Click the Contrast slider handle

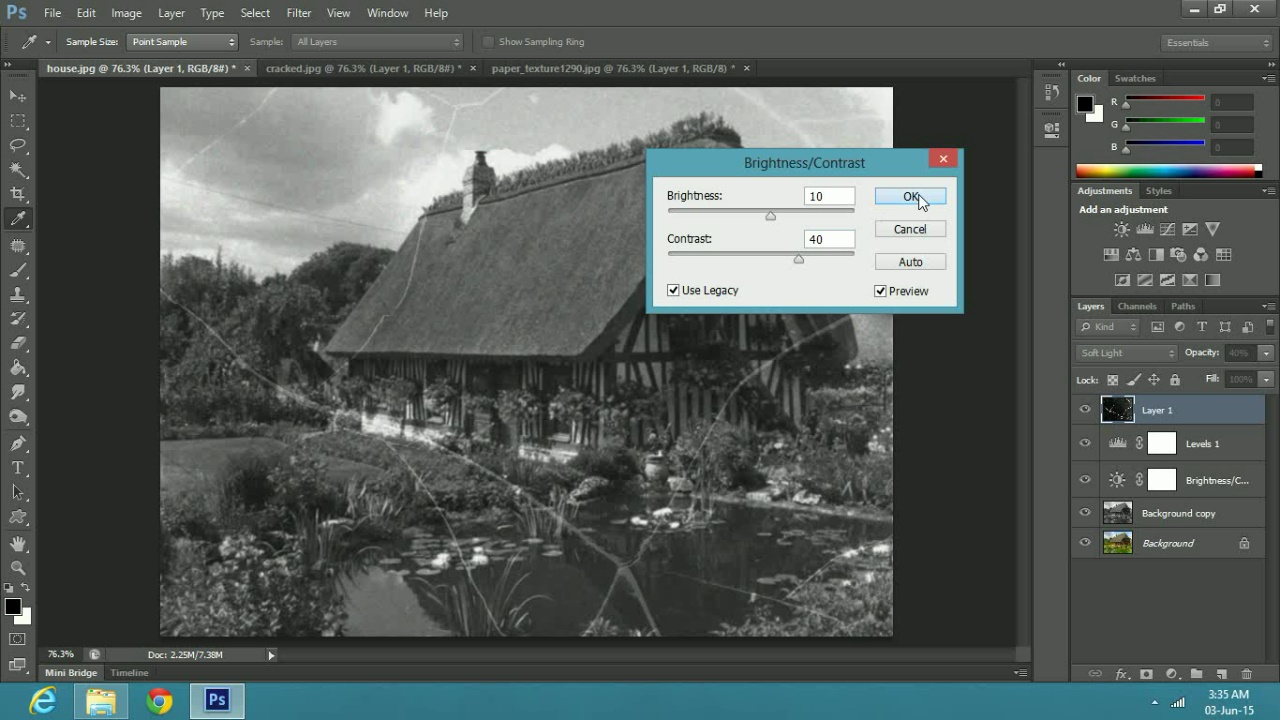[x=798, y=259]
